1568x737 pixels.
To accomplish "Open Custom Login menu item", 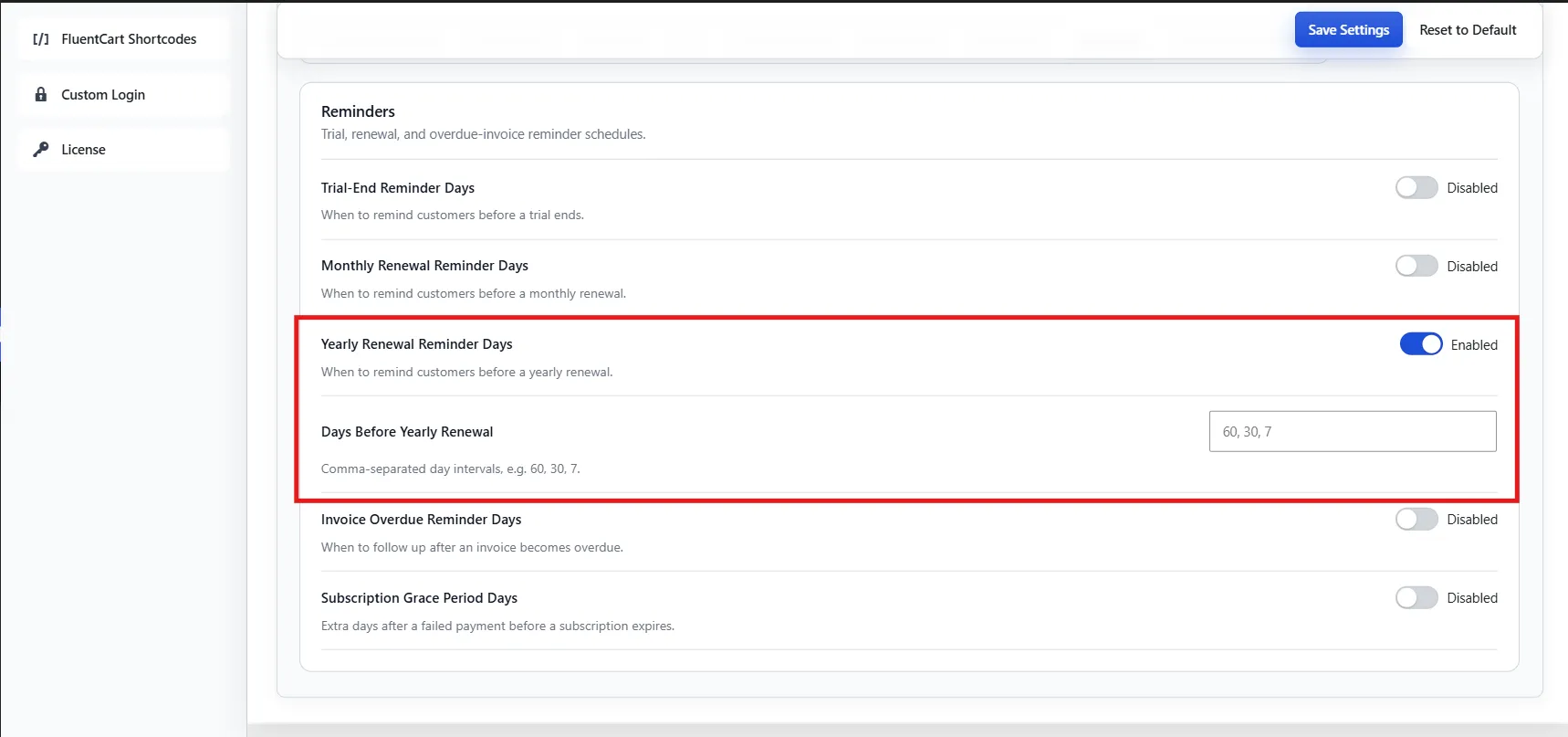I will click(123, 94).
